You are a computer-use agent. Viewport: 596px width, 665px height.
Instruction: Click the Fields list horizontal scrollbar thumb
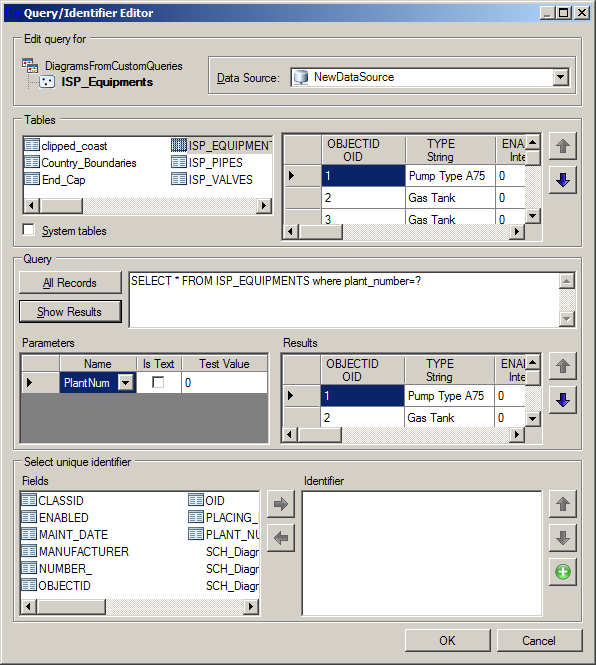71,606
